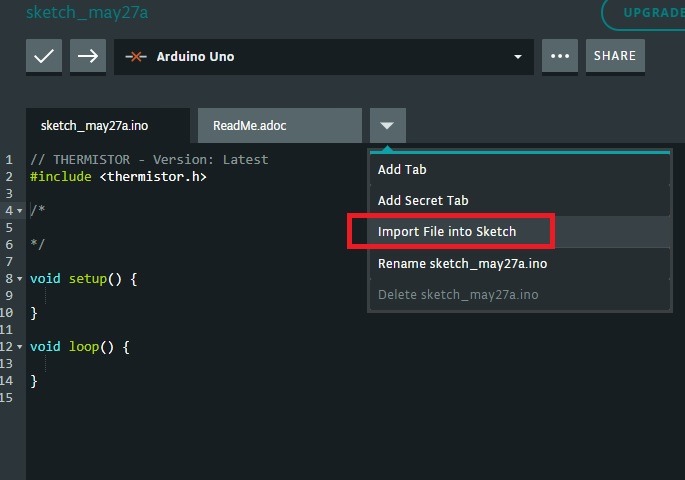
Task: Click the Verify checkmark button
Action: point(44,56)
